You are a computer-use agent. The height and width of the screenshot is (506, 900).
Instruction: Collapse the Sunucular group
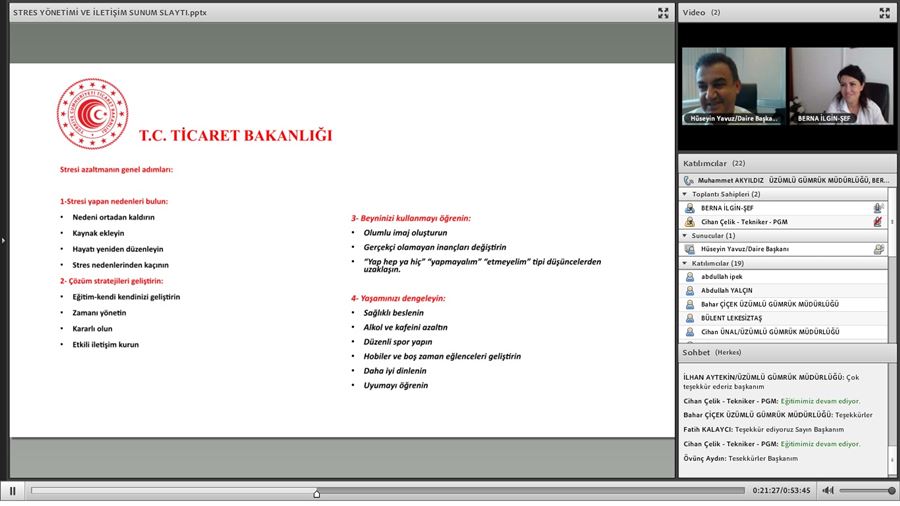tap(685, 235)
